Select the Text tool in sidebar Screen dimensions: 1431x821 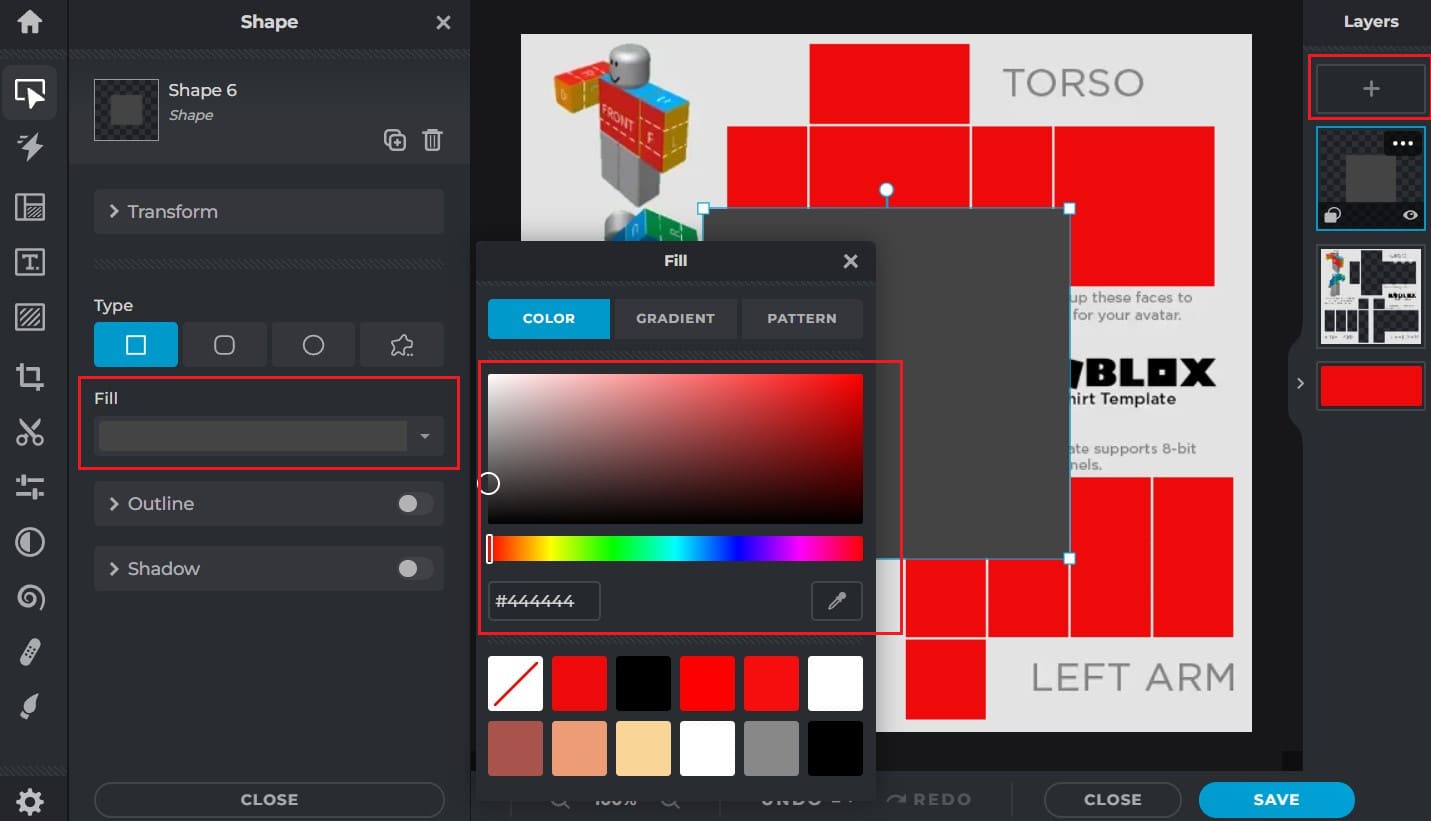point(30,263)
